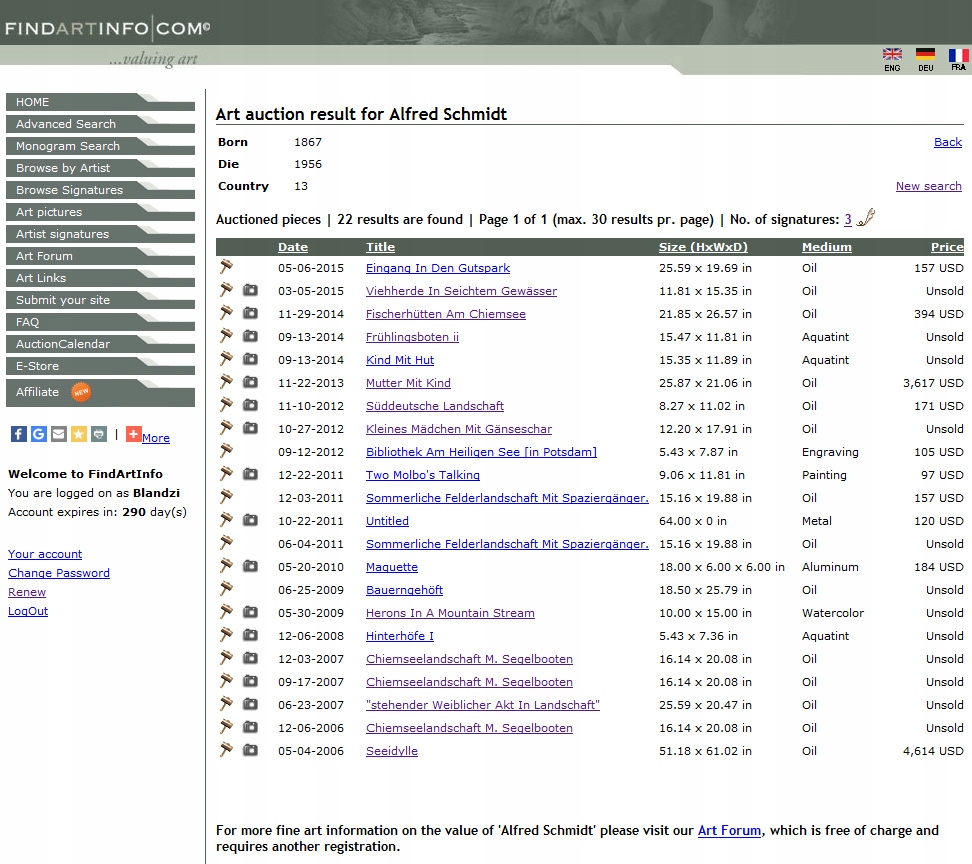Go to Browse Signatures
The image size is (972, 864).
pos(100,190)
